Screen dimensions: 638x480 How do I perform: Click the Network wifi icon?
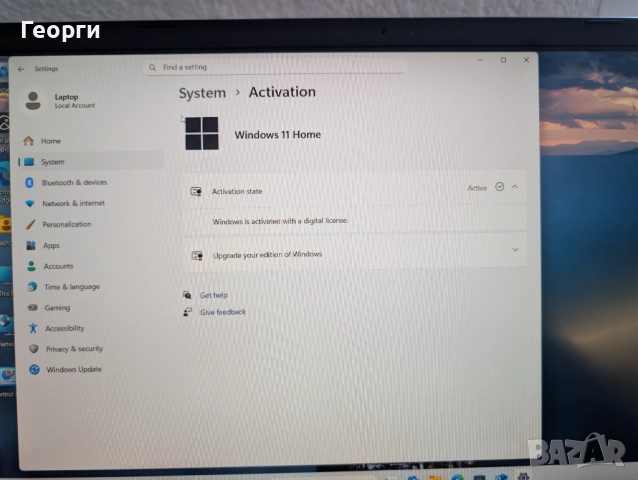(x=30, y=203)
